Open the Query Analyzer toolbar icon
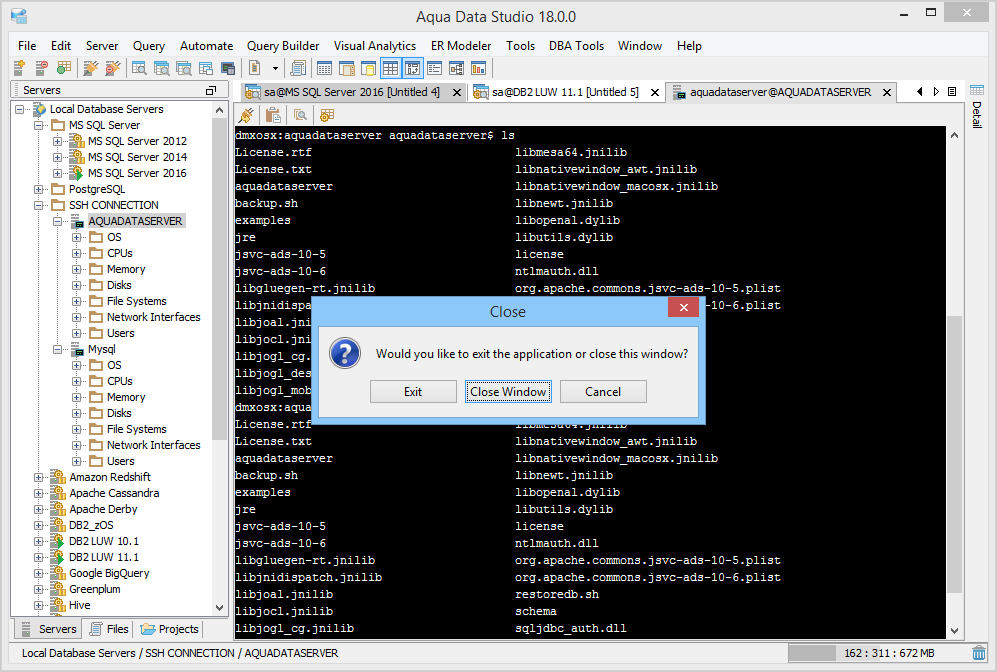 coord(139,68)
